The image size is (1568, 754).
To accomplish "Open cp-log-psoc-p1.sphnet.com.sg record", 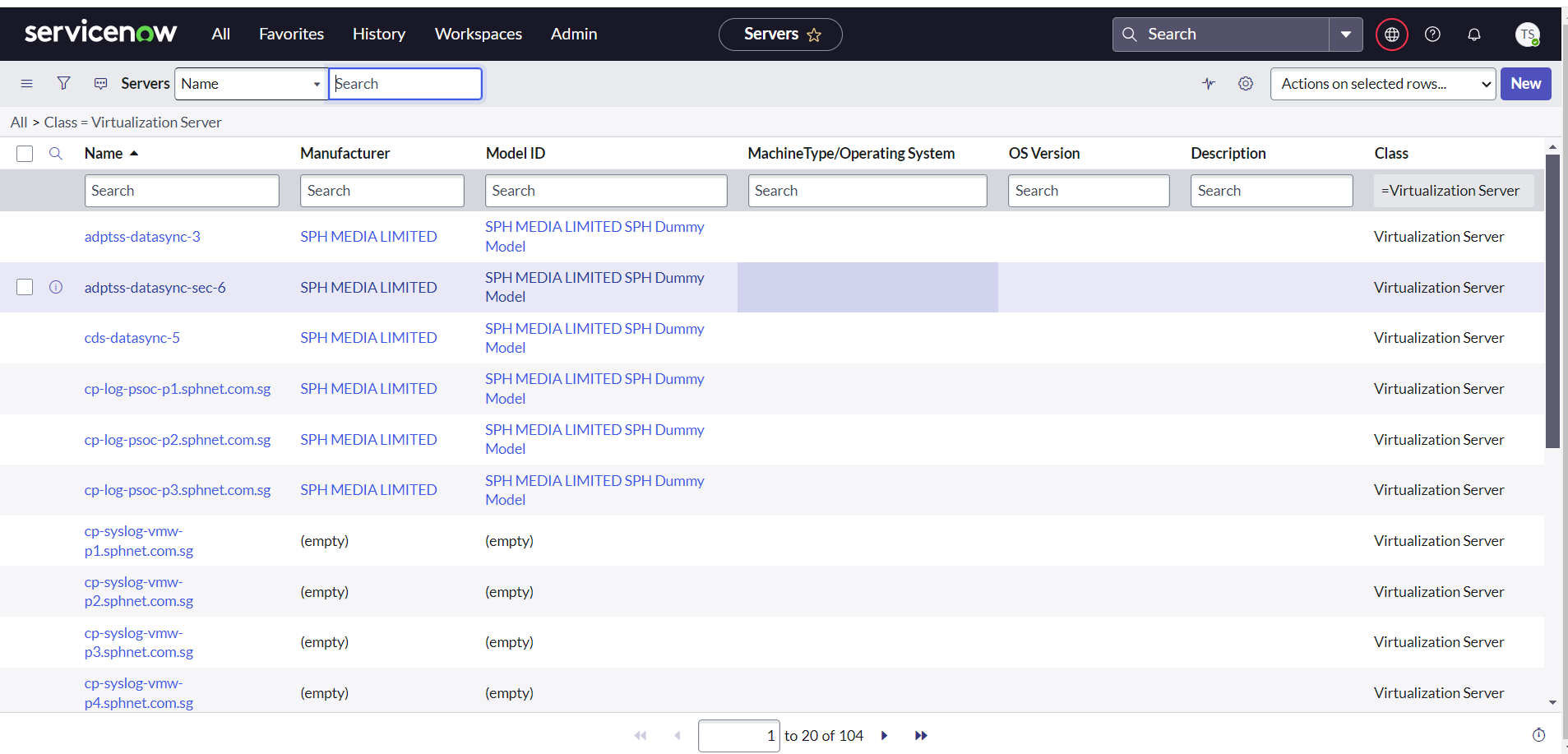I will [178, 389].
